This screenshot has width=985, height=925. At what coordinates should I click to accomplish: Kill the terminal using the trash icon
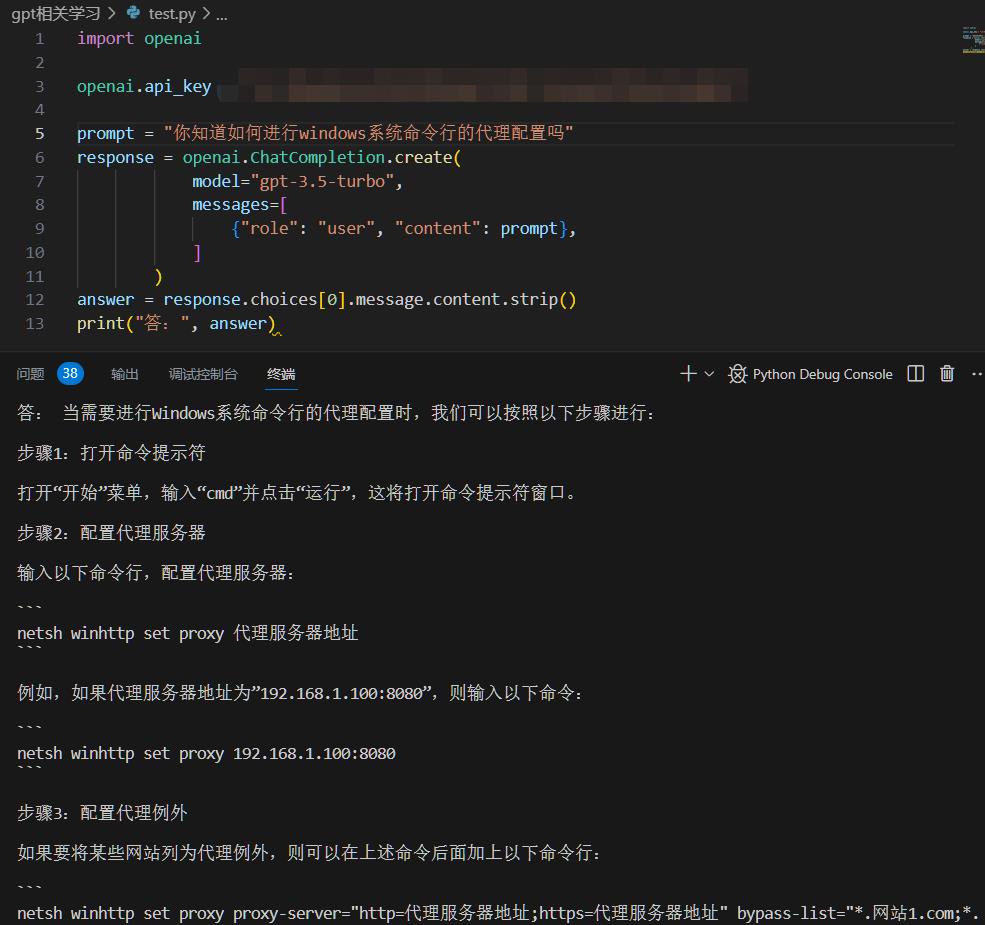(x=946, y=373)
